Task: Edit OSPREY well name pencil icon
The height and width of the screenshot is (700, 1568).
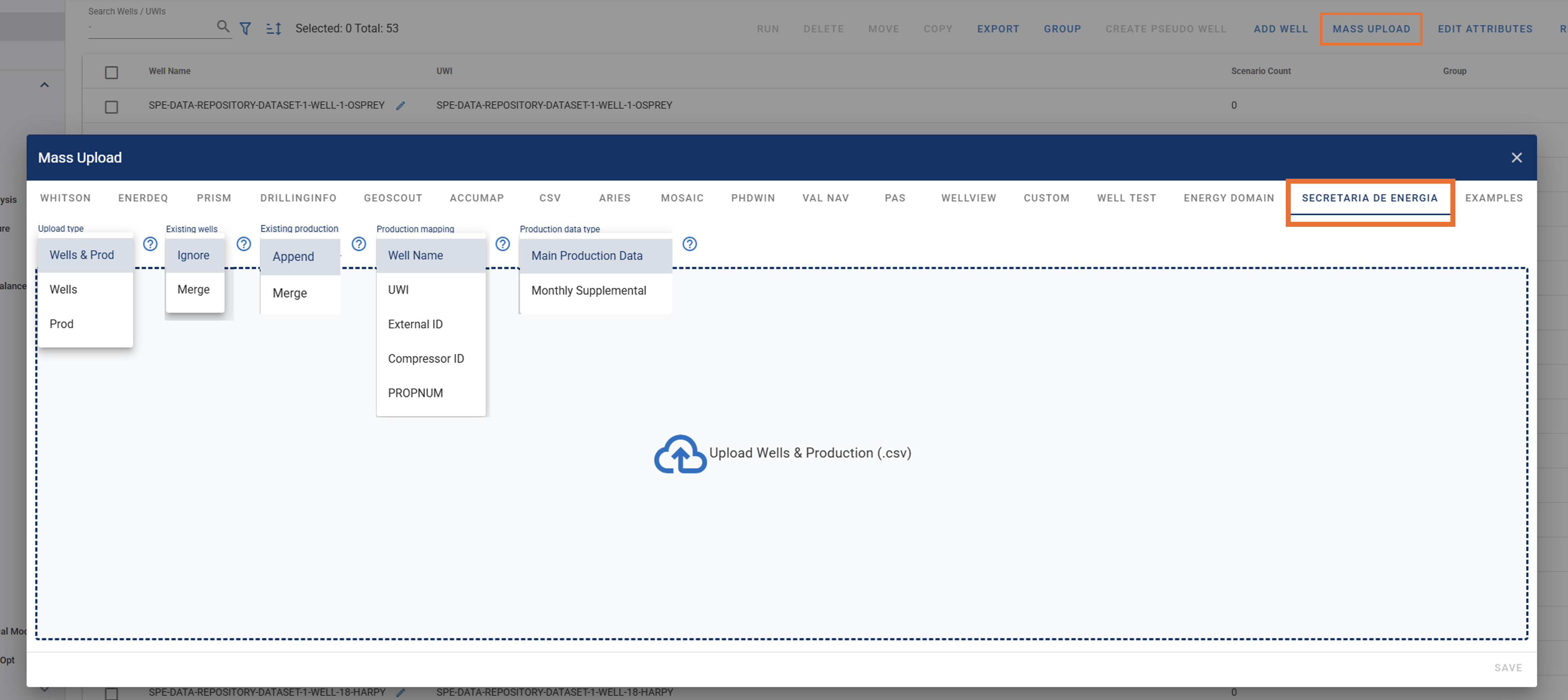Action: pyautogui.click(x=401, y=106)
